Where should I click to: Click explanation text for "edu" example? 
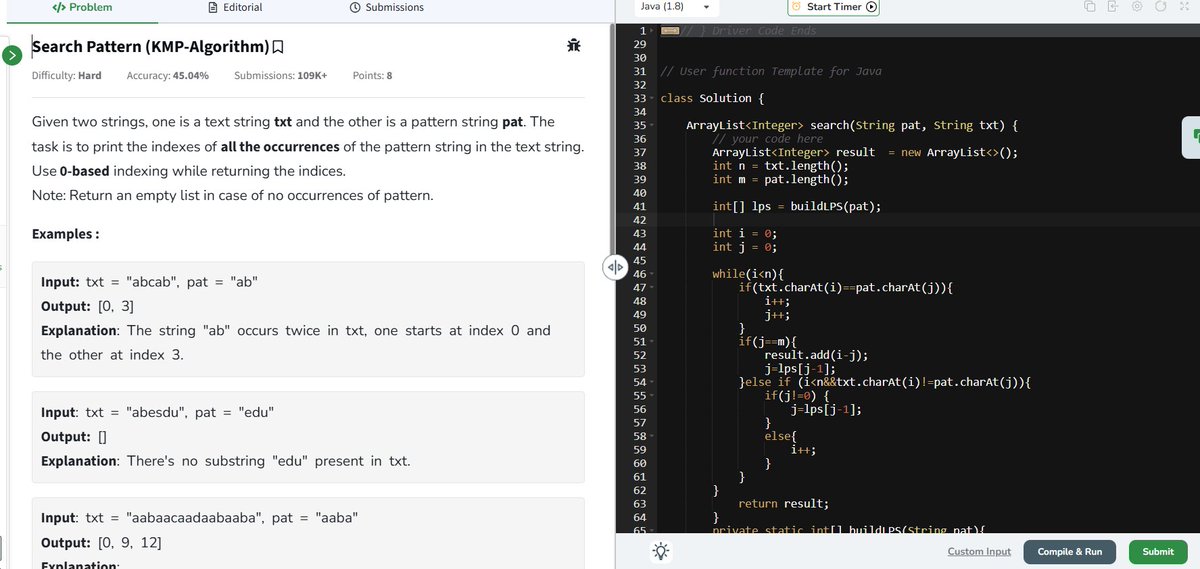225,461
